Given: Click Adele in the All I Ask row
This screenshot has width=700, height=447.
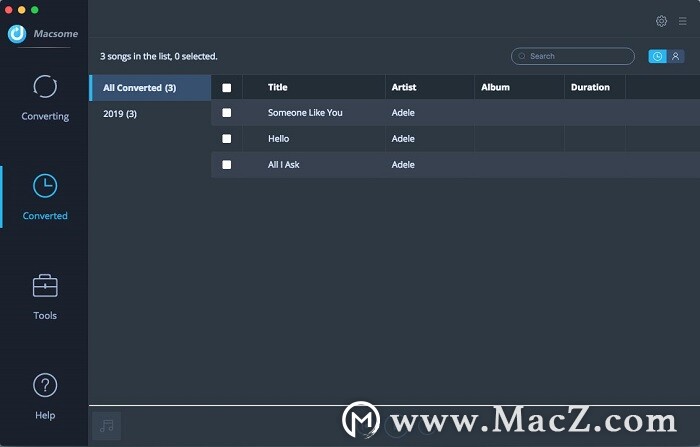Looking at the screenshot, I should tap(403, 165).
